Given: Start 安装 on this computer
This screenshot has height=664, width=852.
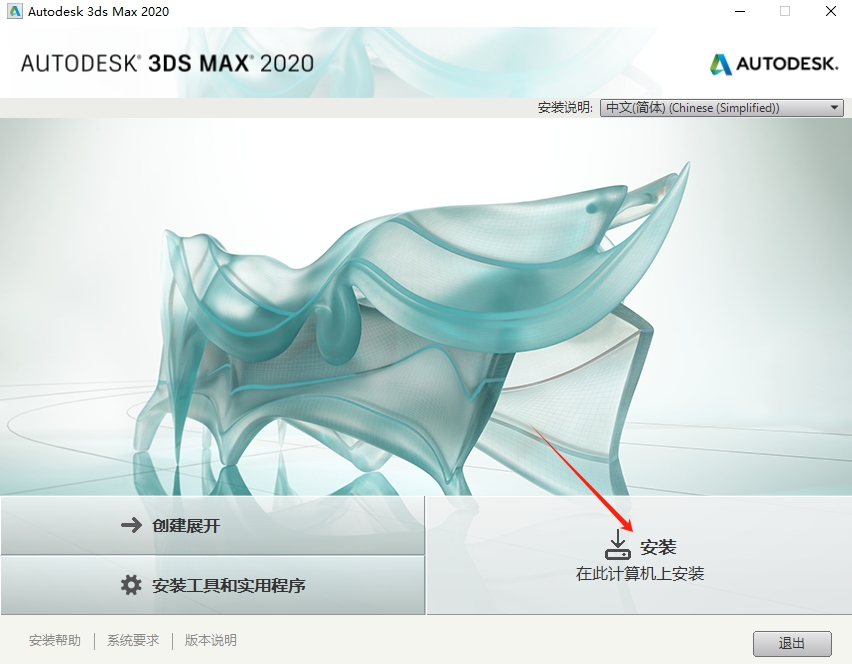Looking at the screenshot, I should [639, 555].
